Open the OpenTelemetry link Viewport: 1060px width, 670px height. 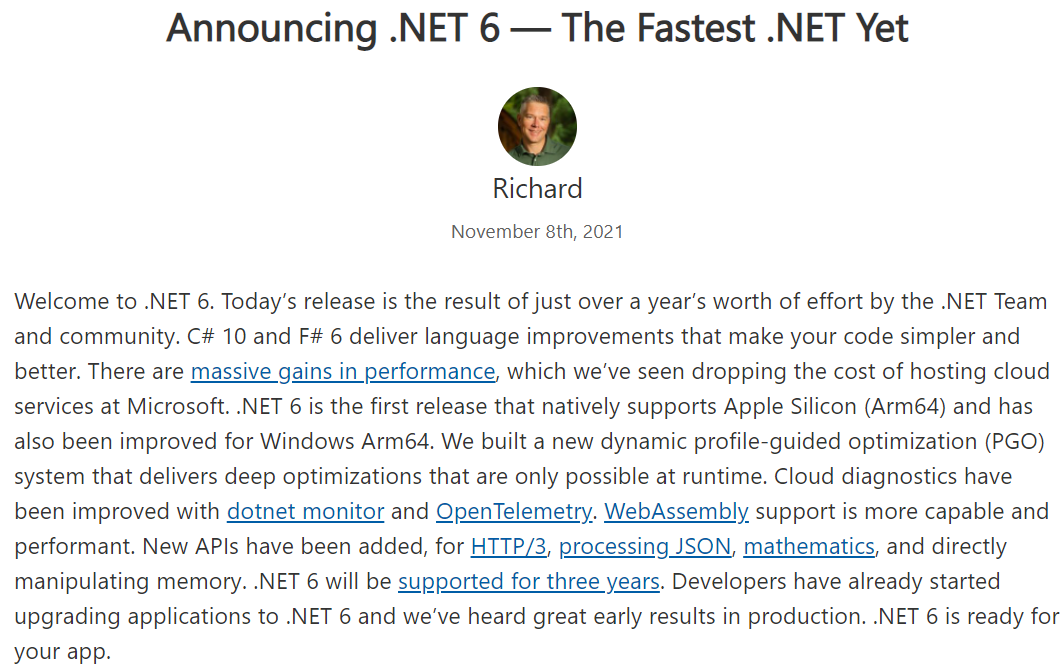pos(514,511)
